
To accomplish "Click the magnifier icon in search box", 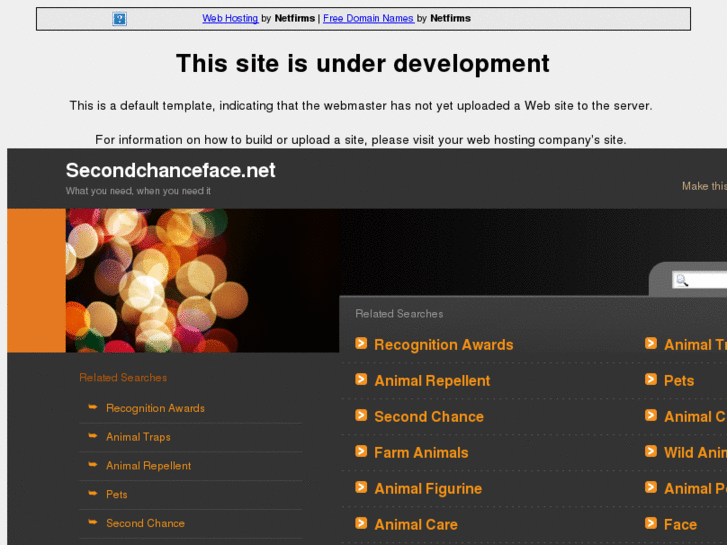I will click(x=682, y=280).
